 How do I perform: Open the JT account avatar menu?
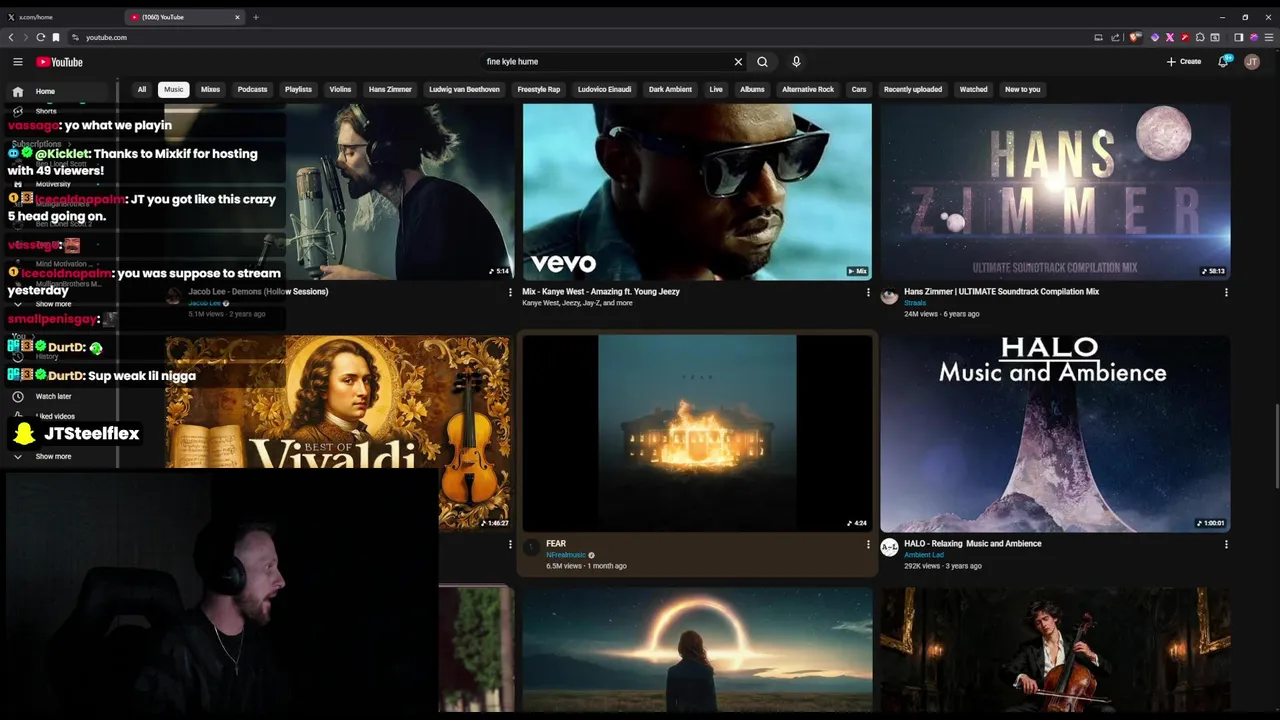[1252, 62]
